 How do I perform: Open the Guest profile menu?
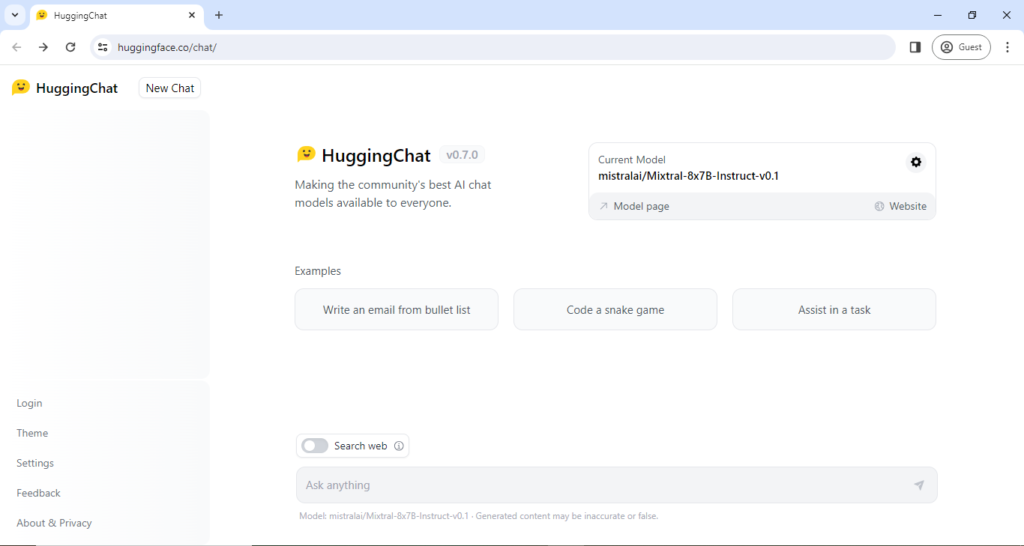tap(961, 47)
